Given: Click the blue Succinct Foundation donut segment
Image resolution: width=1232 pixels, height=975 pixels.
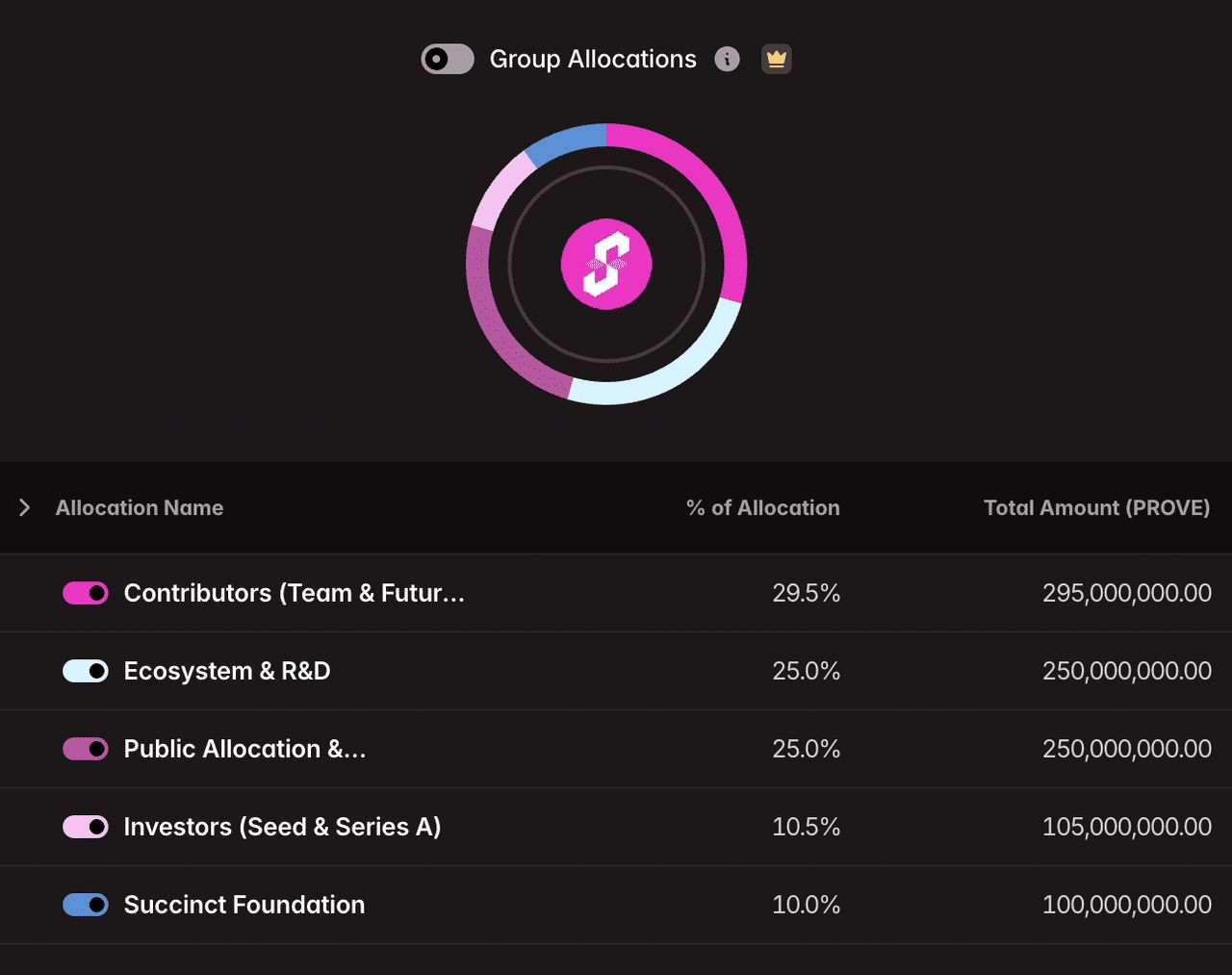Looking at the screenshot, I should (568, 141).
